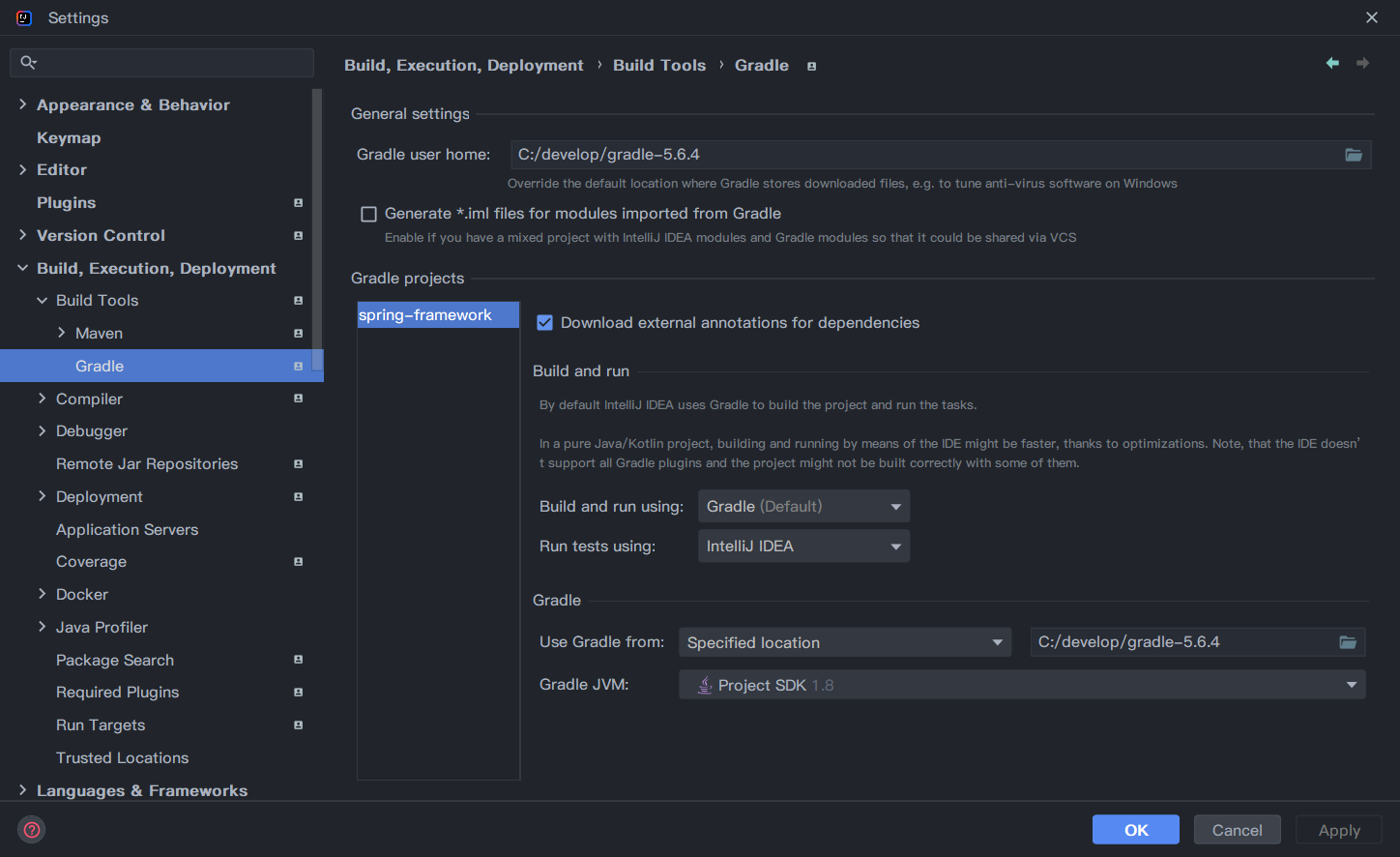Open the Build and run using dropdown

click(x=803, y=507)
